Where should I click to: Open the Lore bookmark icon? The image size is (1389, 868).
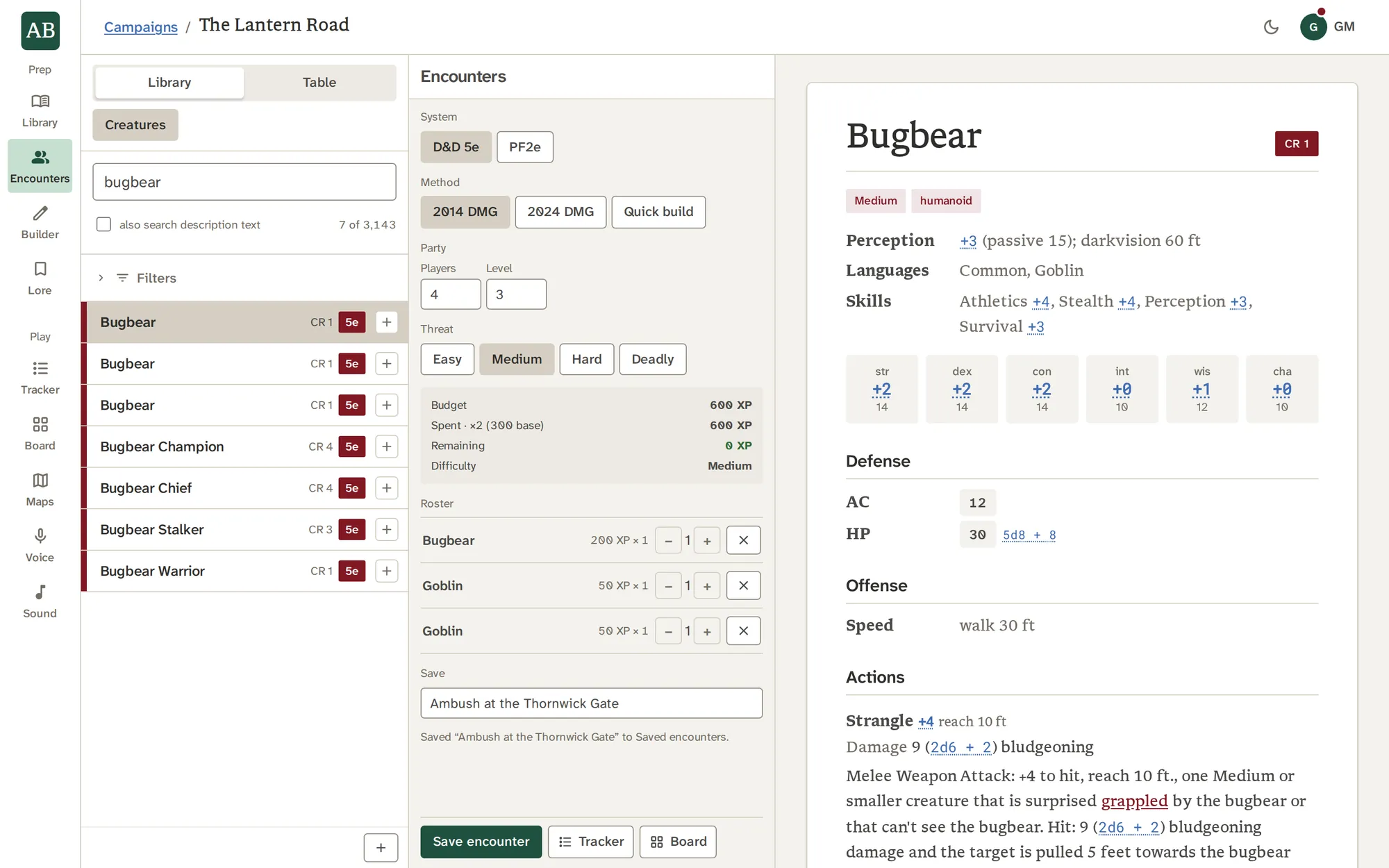tap(40, 278)
